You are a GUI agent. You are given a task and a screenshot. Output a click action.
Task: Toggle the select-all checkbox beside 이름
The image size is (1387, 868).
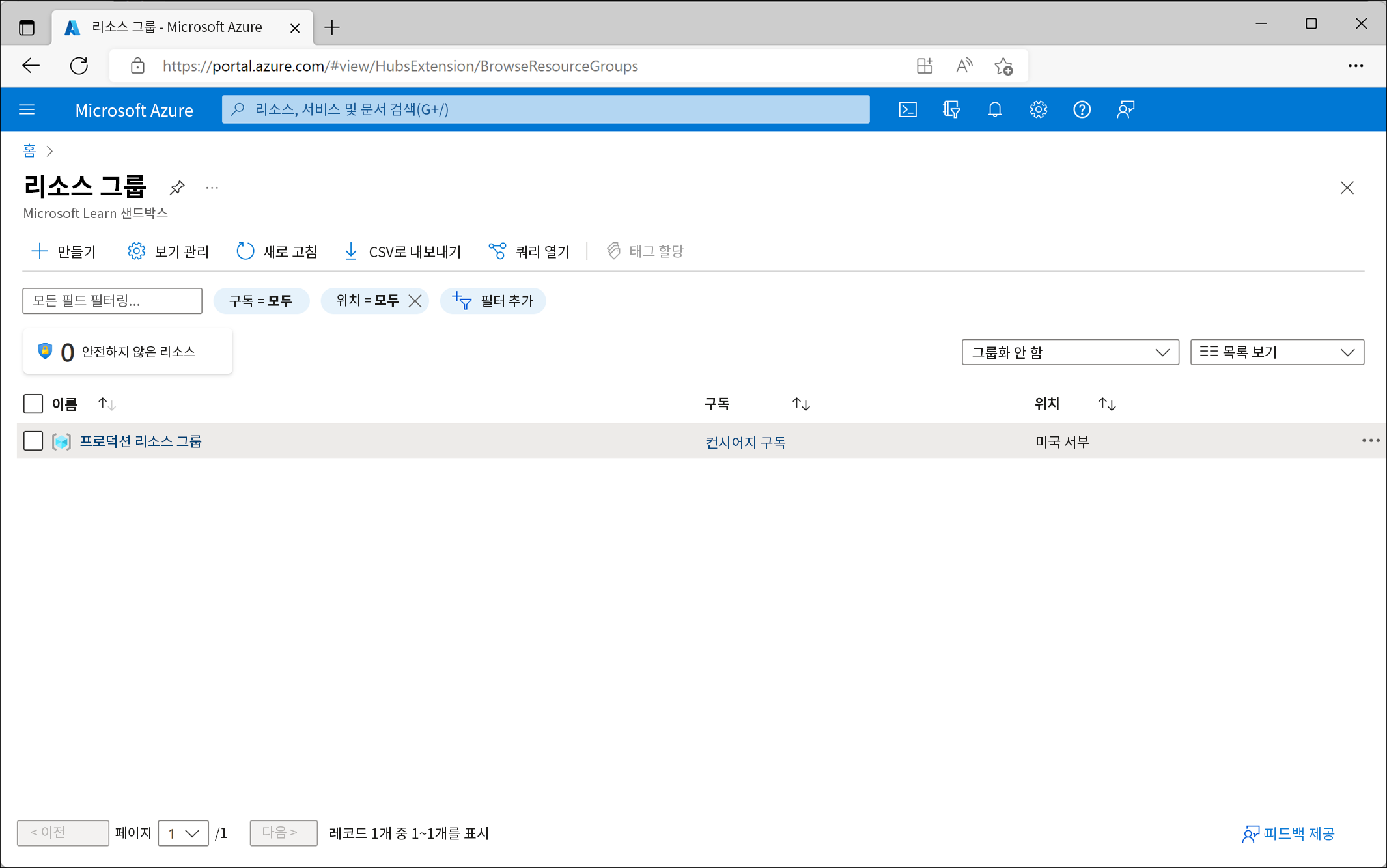pos(33,404)
